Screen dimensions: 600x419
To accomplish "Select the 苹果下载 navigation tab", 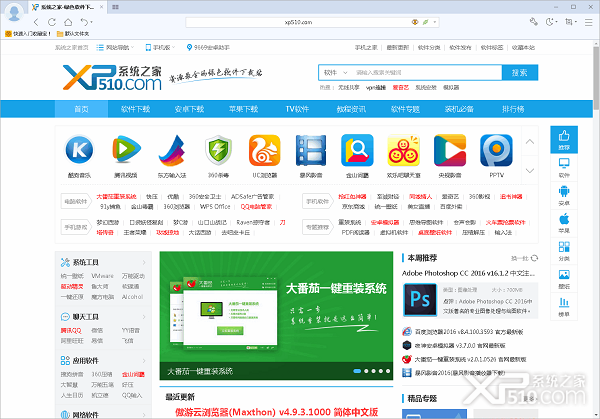I will click(243, 109).
